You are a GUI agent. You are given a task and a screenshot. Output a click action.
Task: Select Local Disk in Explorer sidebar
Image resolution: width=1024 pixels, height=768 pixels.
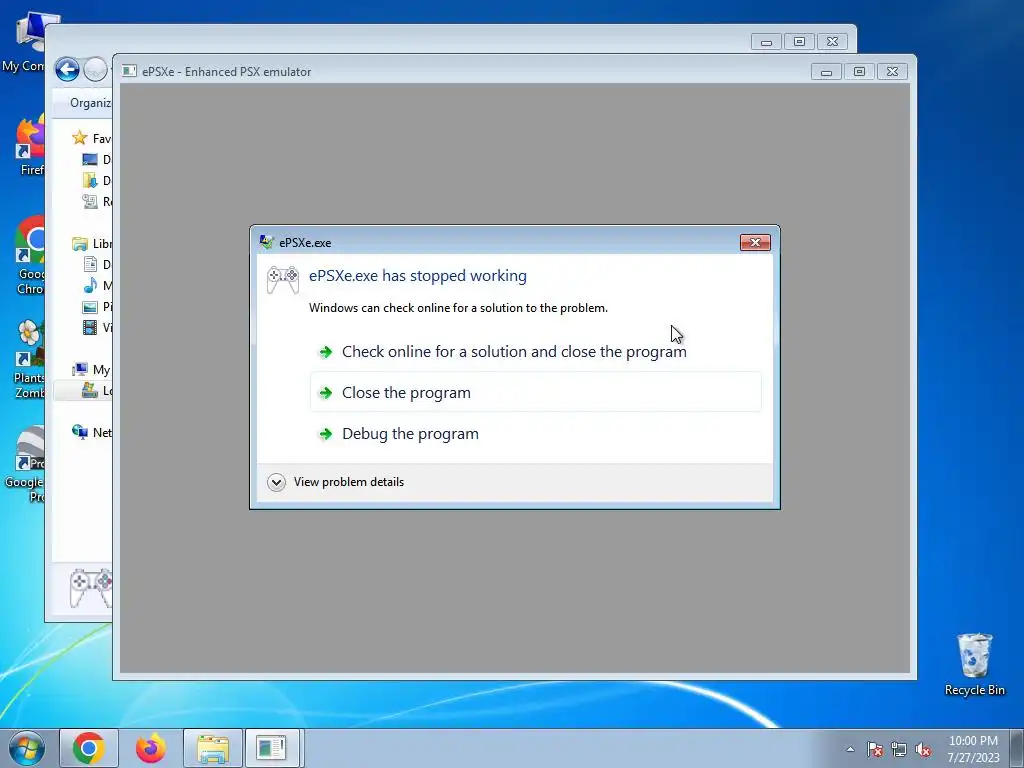(96, 391)
